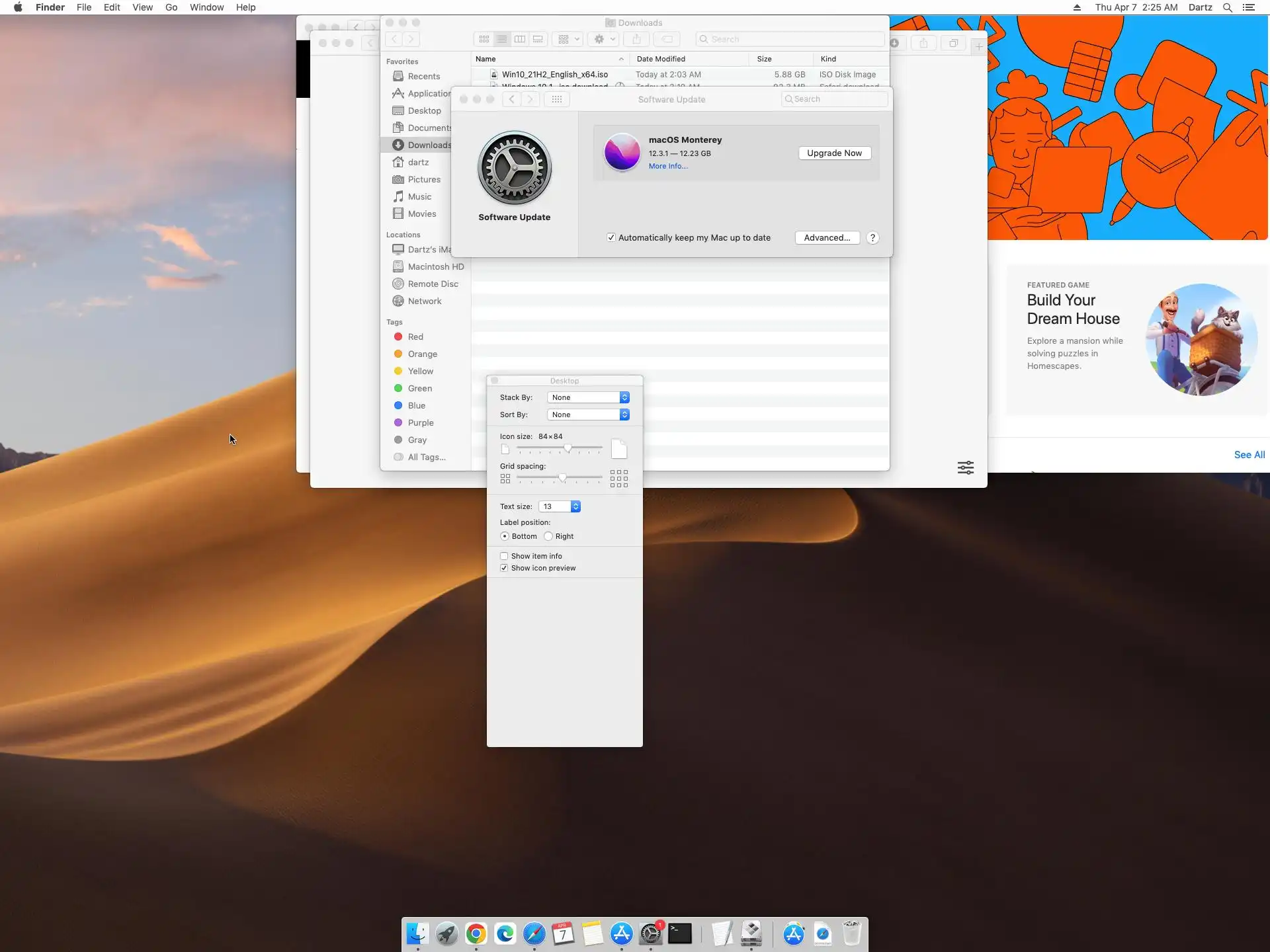Select the Right label position radio
Screen dimensions: 1270x952
pyautogui.click(x=548, y=536)
